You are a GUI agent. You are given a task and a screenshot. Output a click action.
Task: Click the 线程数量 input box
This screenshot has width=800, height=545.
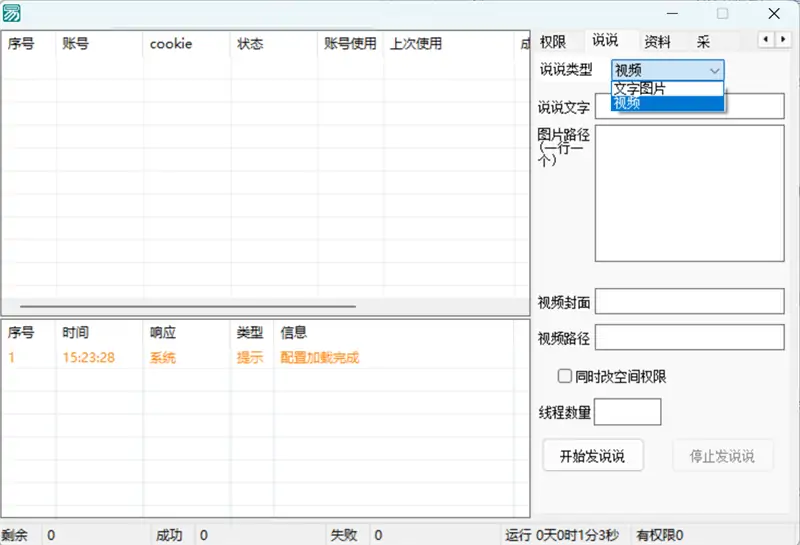pos(628,412)
